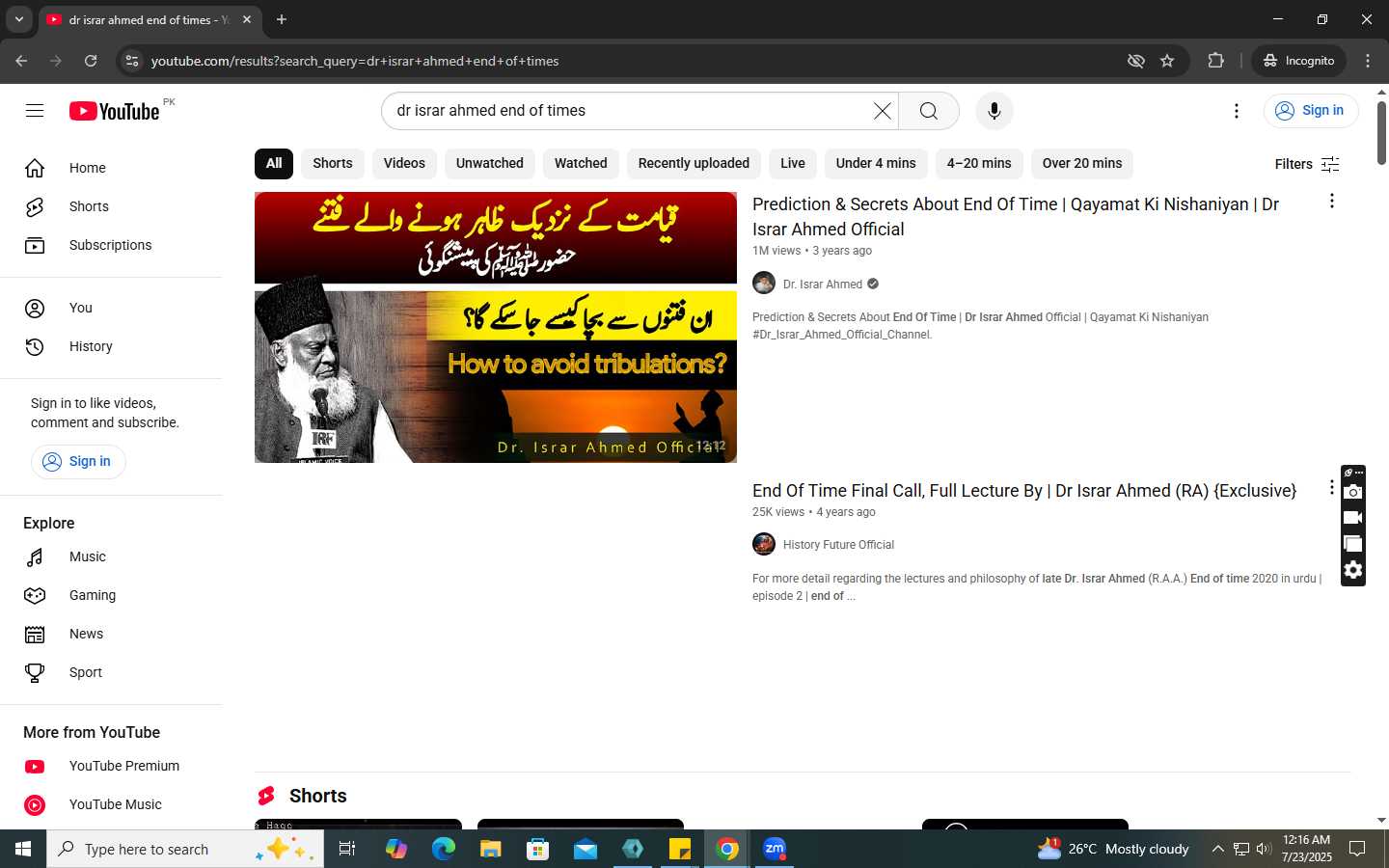The width and height of the screenshot is (1389, 868).
Task: Click the sidebar Sign in button
Action: click(x=78, y=461)
